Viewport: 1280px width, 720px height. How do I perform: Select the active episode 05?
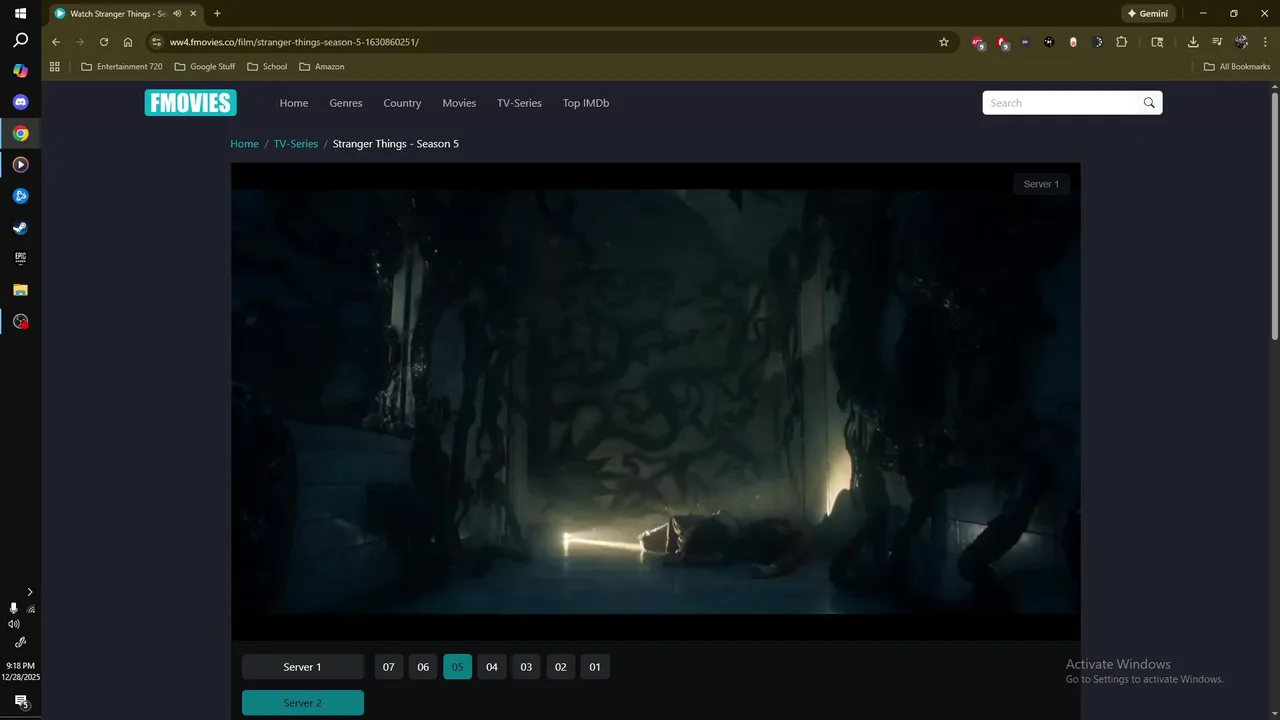(x=457, y=667)
